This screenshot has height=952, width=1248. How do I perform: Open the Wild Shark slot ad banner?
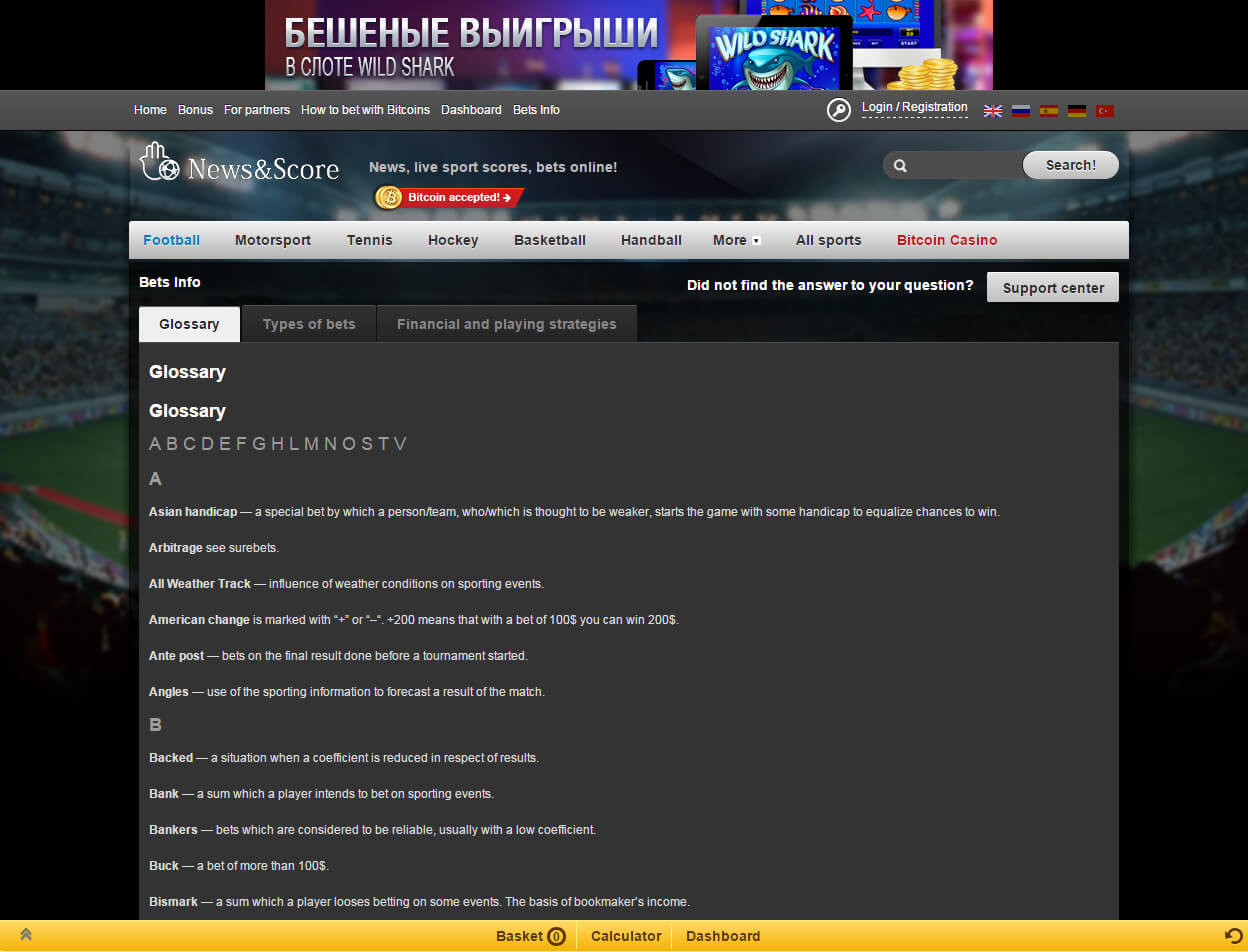click(x=629, y=45)
